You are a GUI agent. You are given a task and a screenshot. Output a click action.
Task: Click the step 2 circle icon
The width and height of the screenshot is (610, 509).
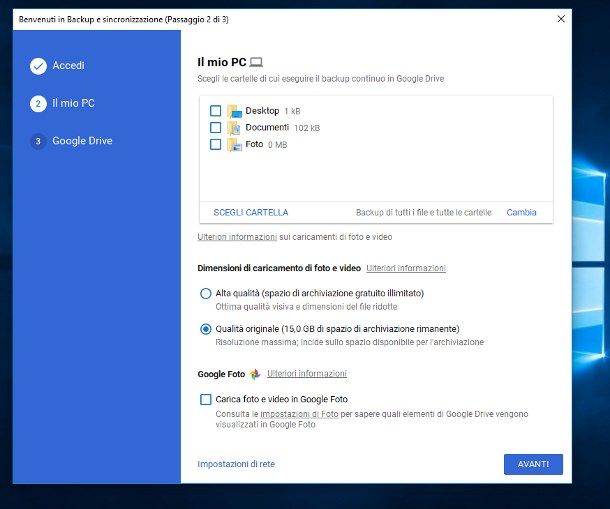(38, 104)
